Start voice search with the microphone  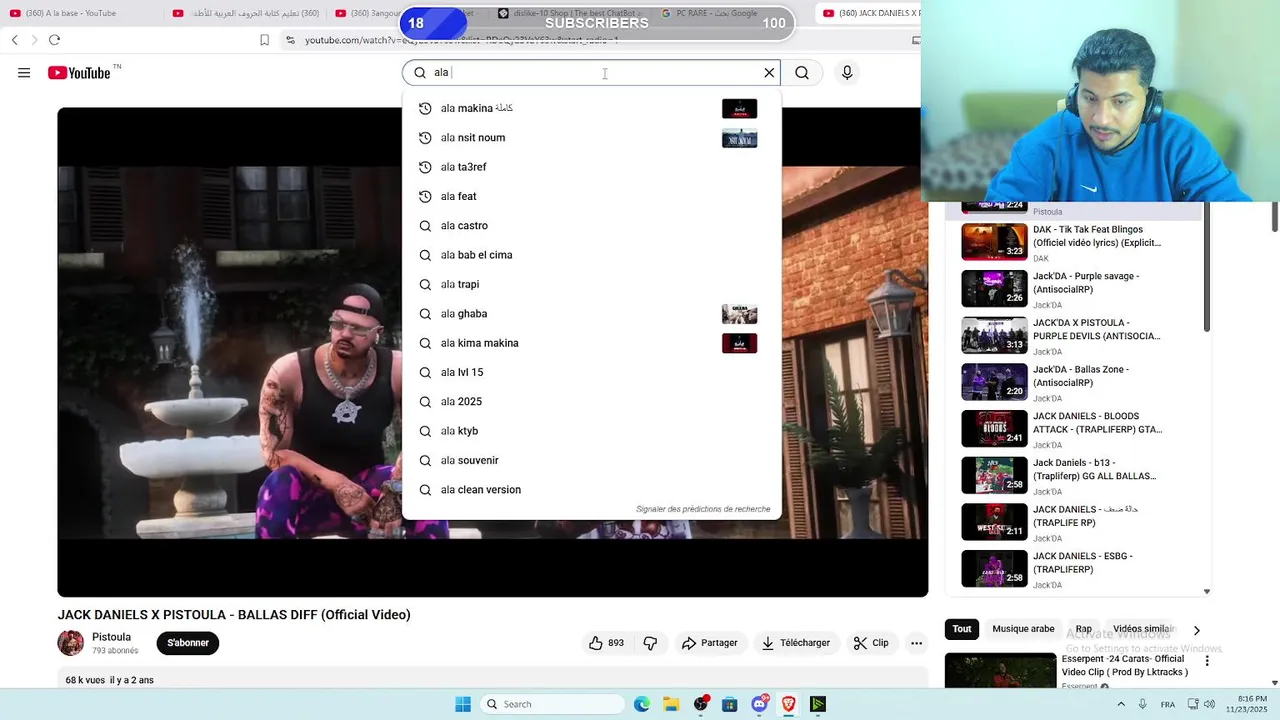(x=847, y=73)
